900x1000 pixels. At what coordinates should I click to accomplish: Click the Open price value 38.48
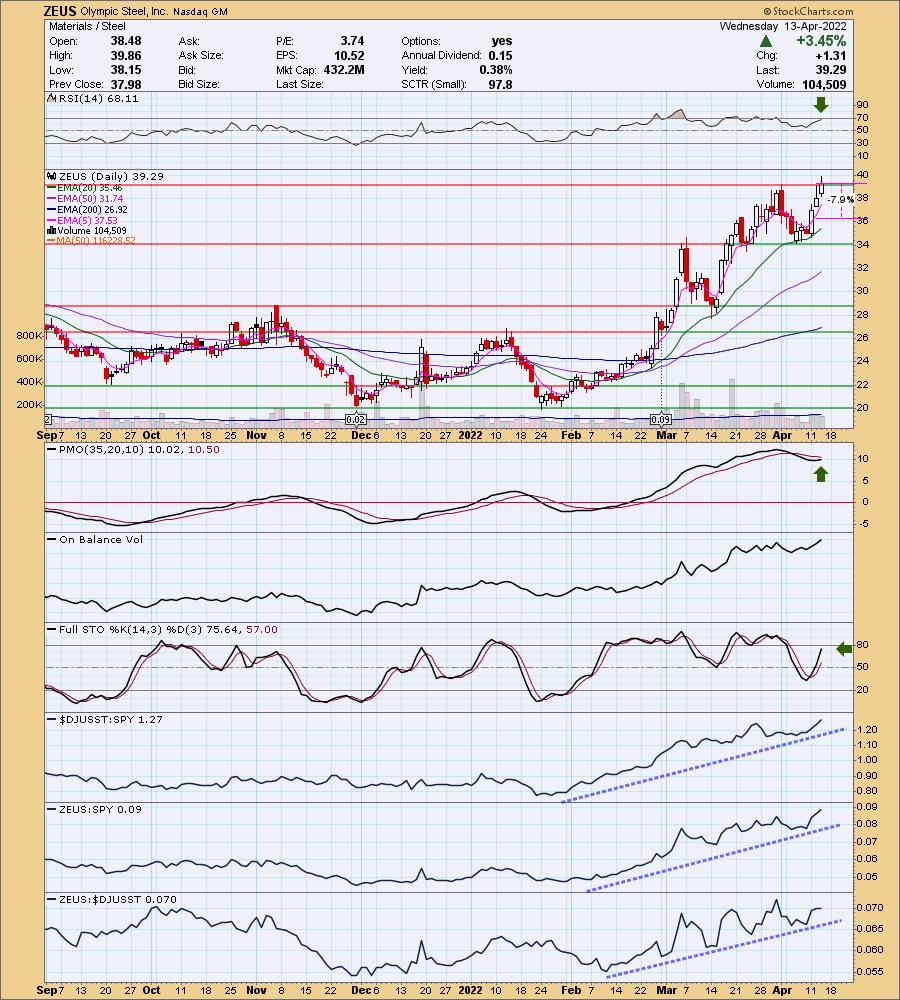[x=126, y=41]
